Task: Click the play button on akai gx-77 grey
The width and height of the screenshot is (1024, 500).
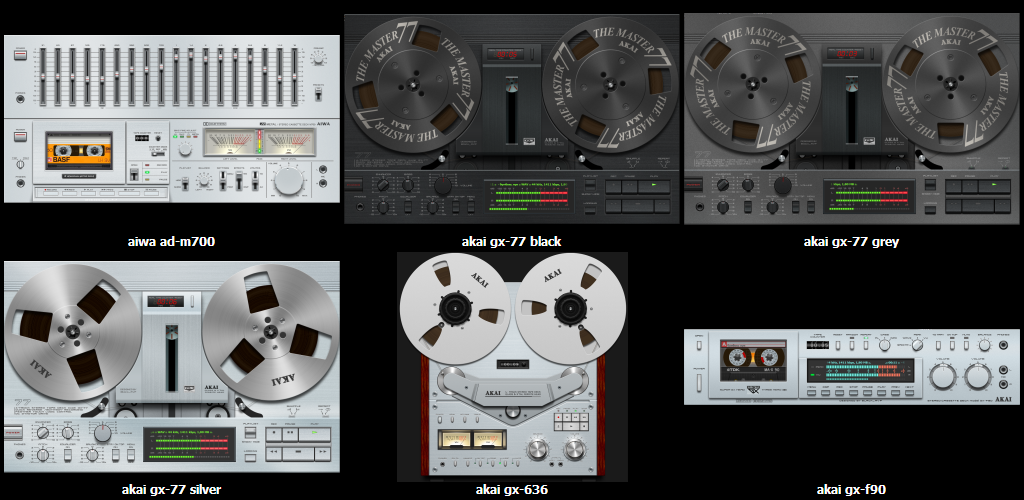Action: (x=994, y=187)
